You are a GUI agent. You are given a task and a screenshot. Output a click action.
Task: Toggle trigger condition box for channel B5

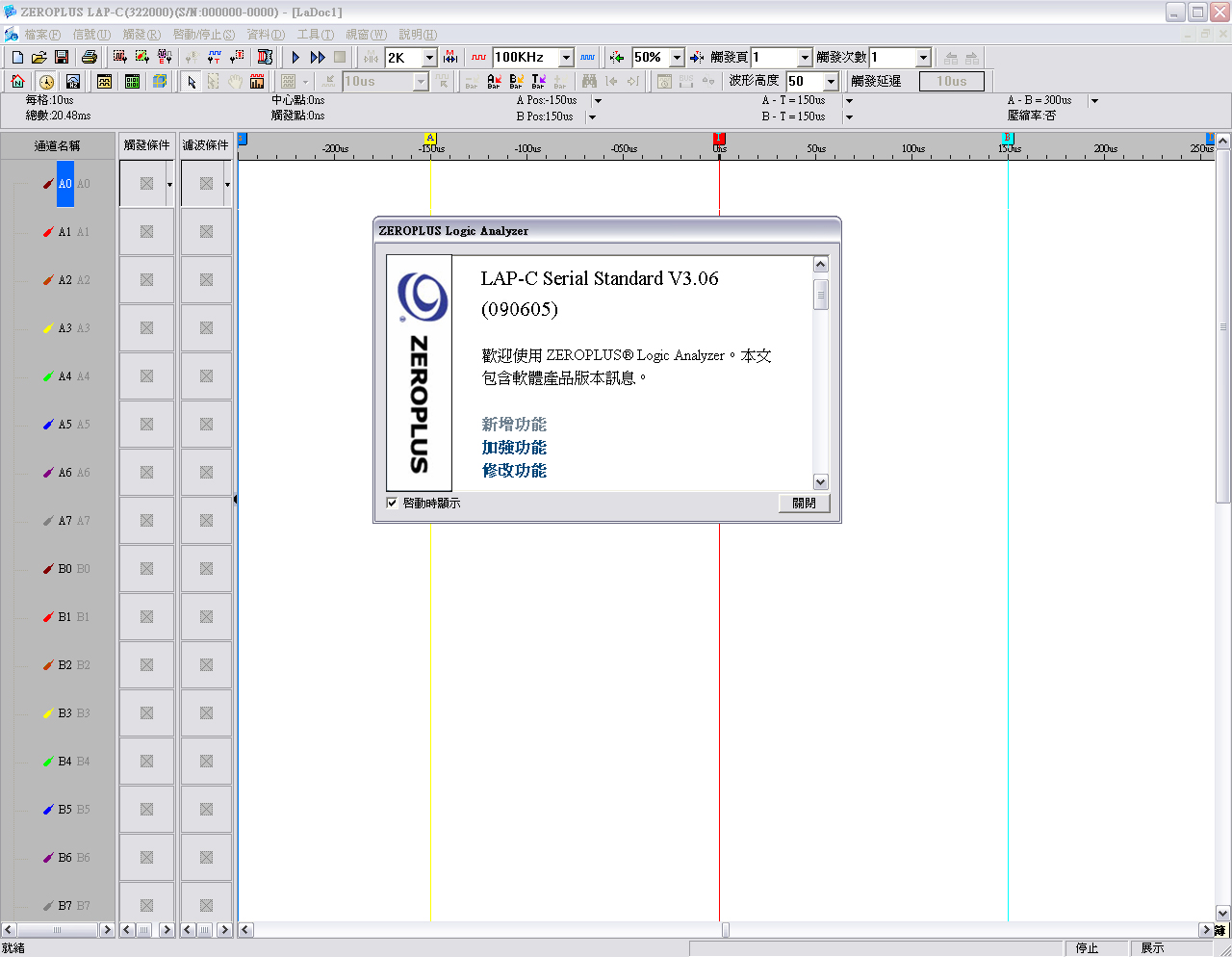coord(146,809)
